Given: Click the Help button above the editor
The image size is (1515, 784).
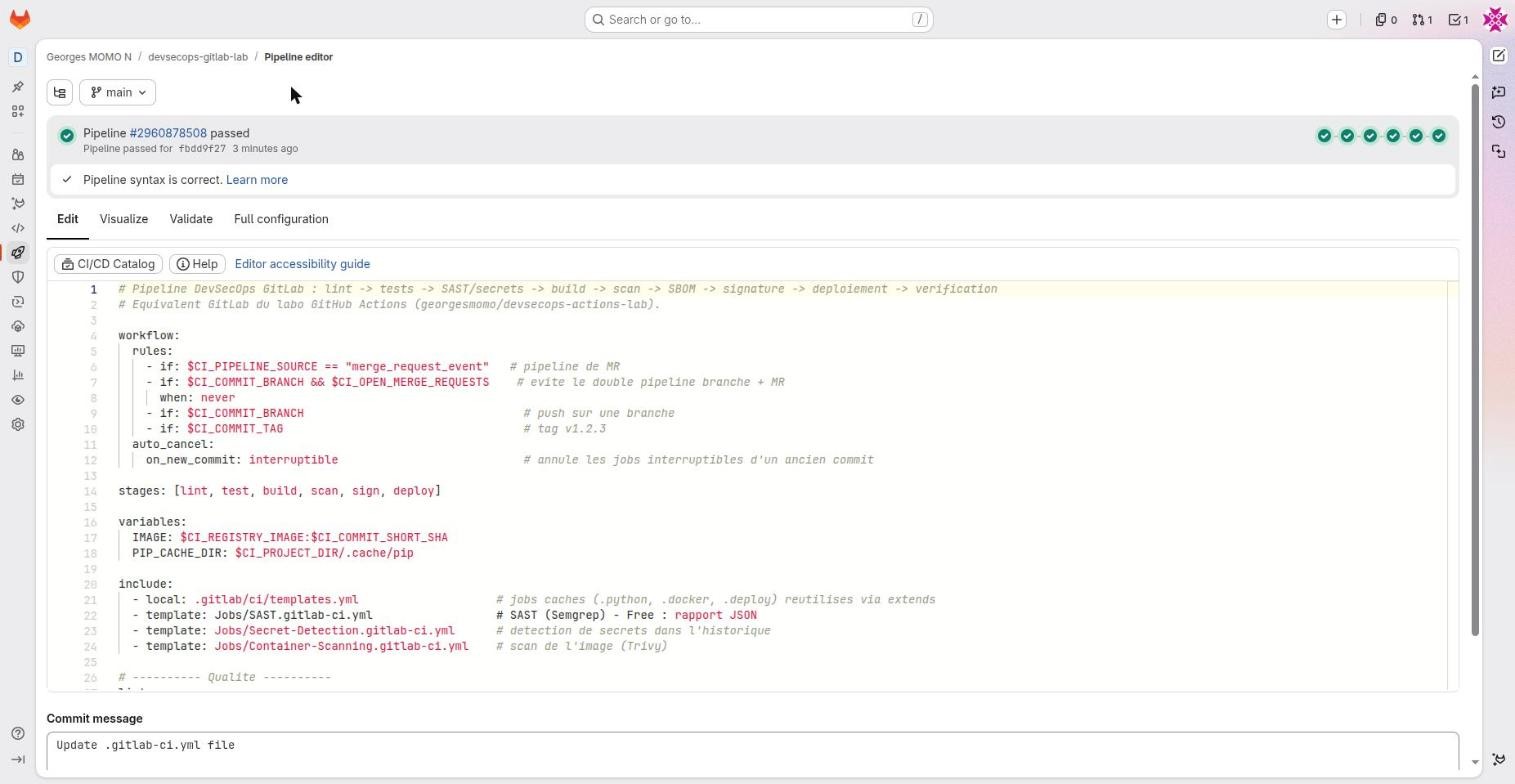Looking at the screenshot, I should point(197,264).
